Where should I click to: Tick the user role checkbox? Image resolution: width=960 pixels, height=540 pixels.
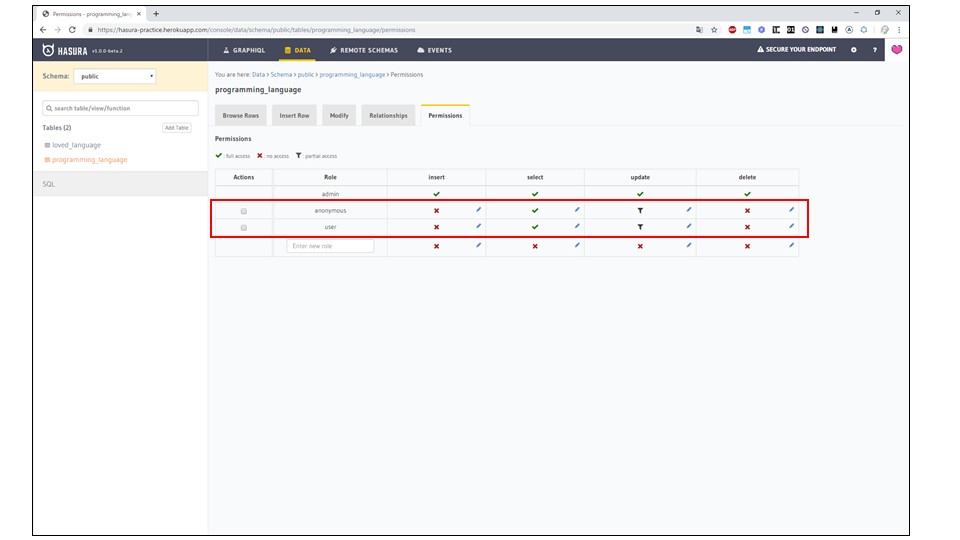[x=244, y=227]
